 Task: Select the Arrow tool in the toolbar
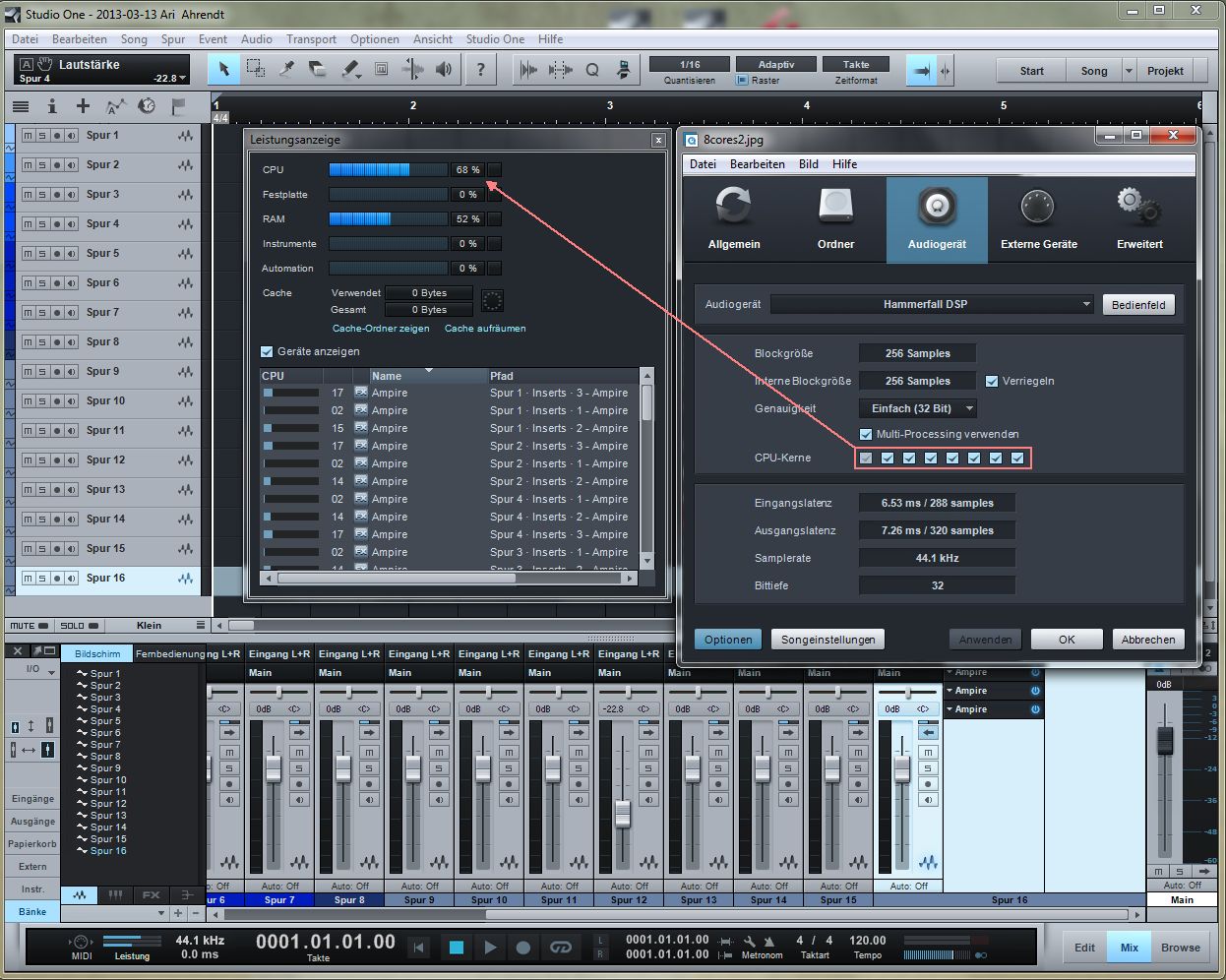223,70
